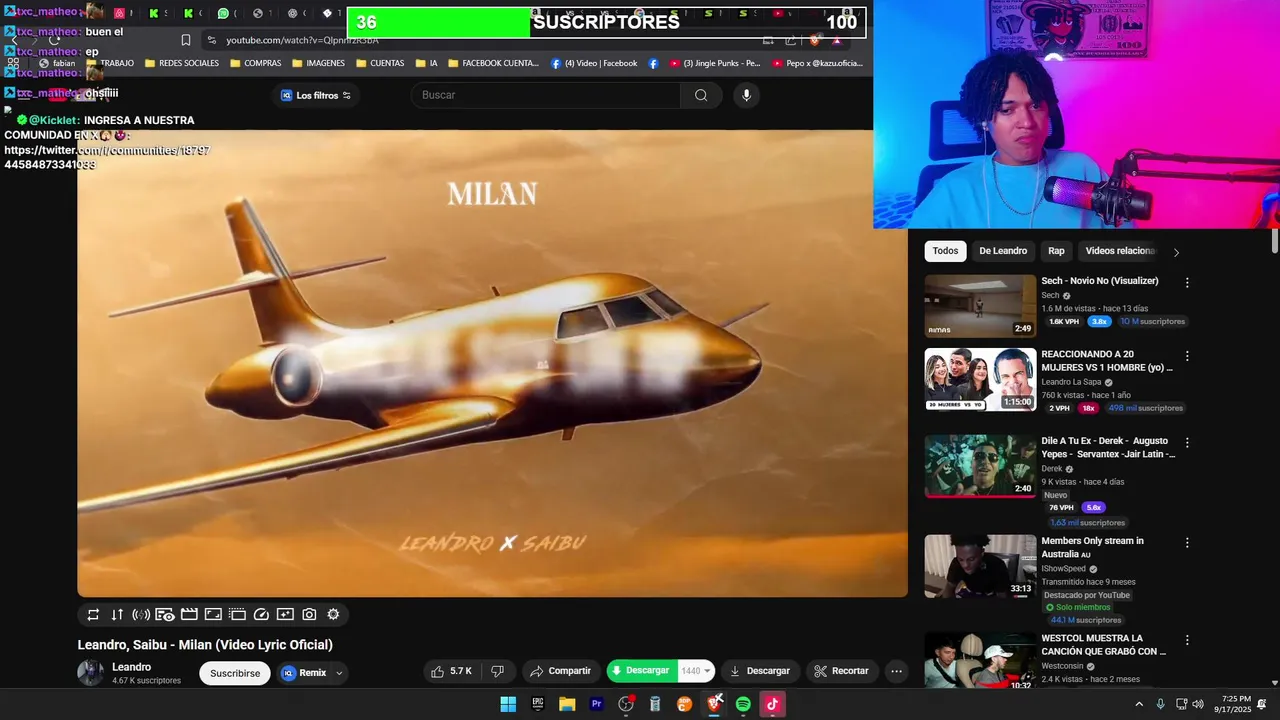Image resolution: width=1280 pixels, height=720 pixels.
Task: Open options menu for Sech - Novio No video
Action: point(1187,283)
